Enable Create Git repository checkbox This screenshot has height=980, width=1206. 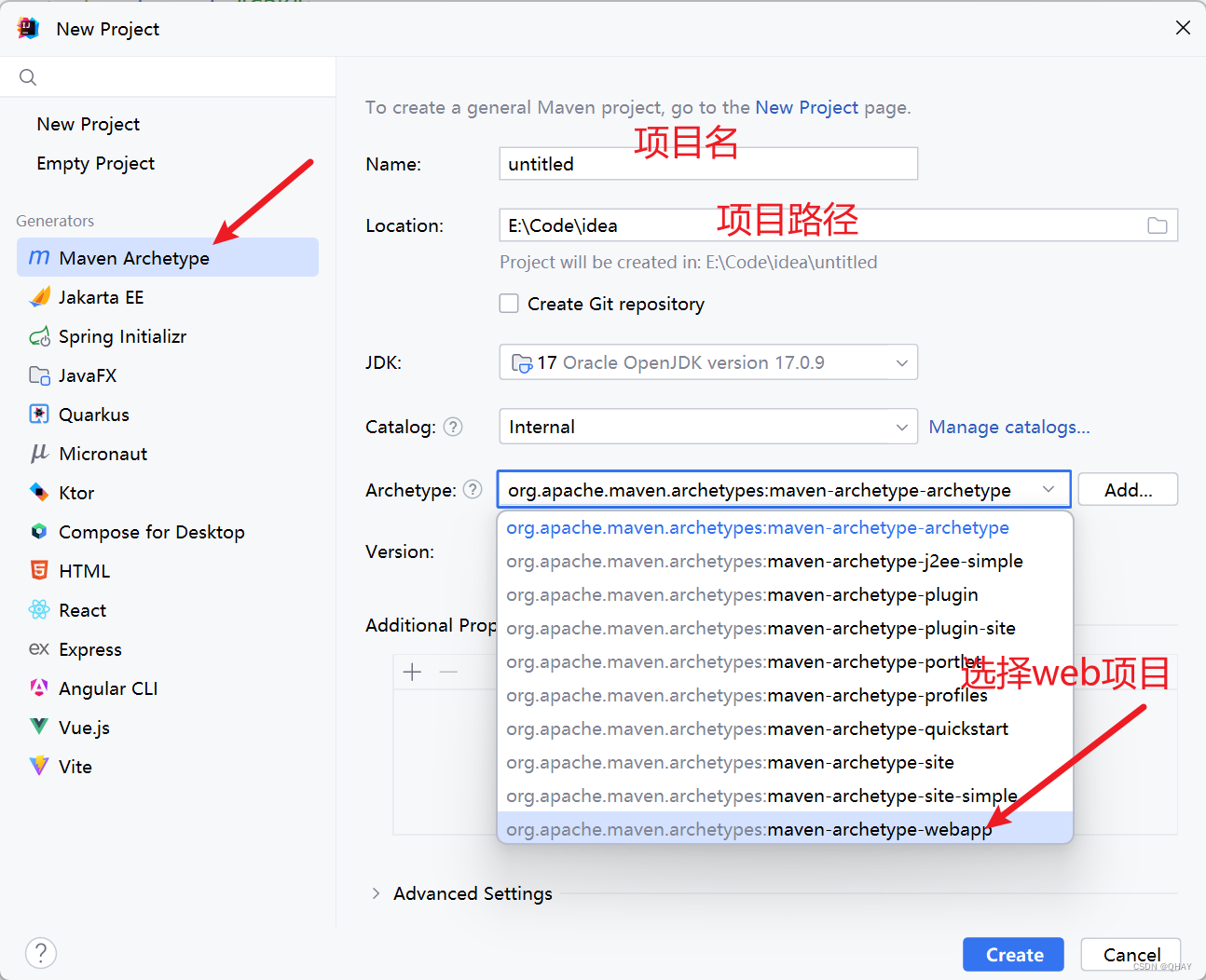(x=509, y=303)
